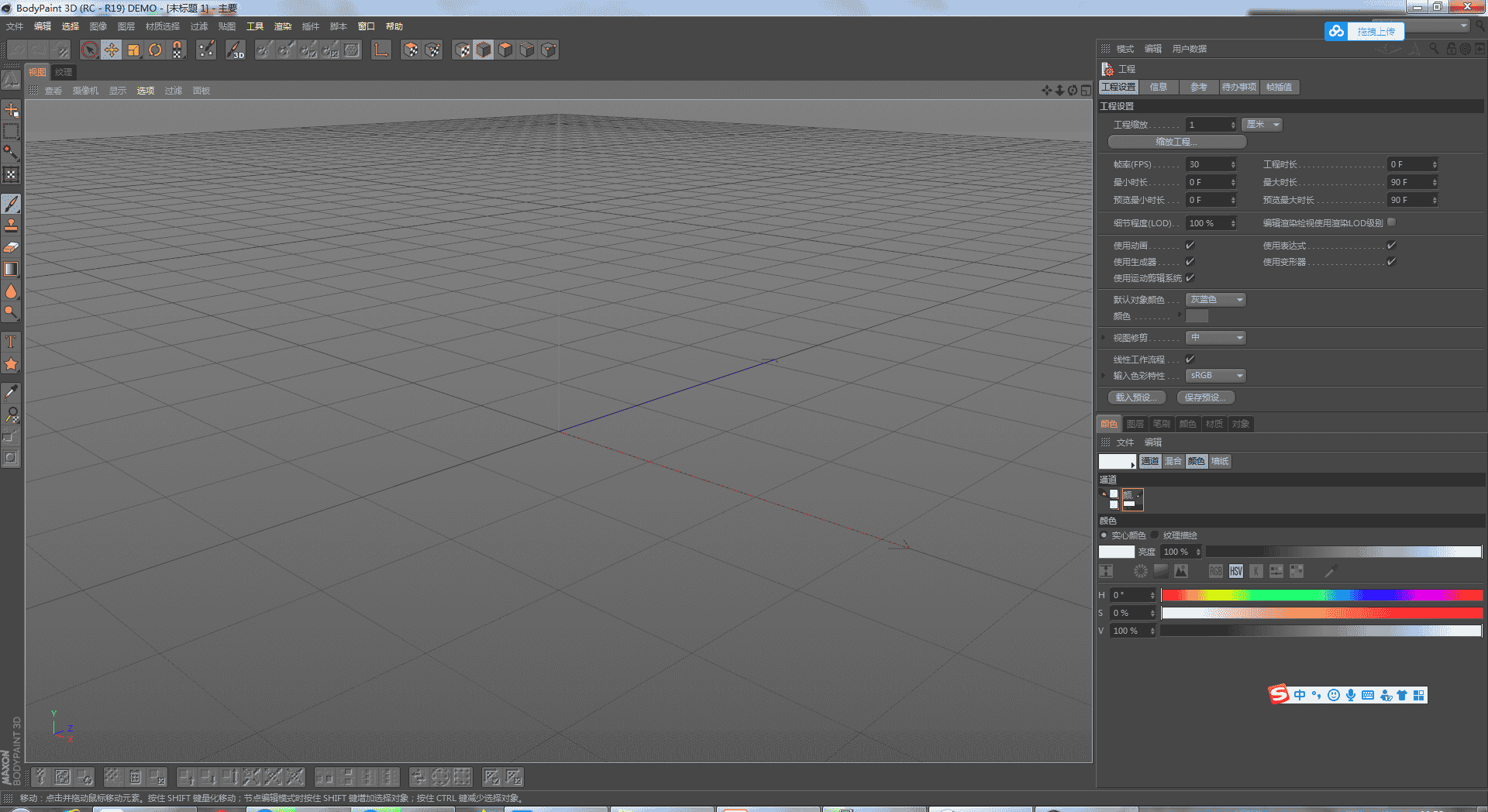The height and width of the screenshot is (812, 1488).
Task: Click the 缩放工程 button
Action: click(x=1176, y=142)
